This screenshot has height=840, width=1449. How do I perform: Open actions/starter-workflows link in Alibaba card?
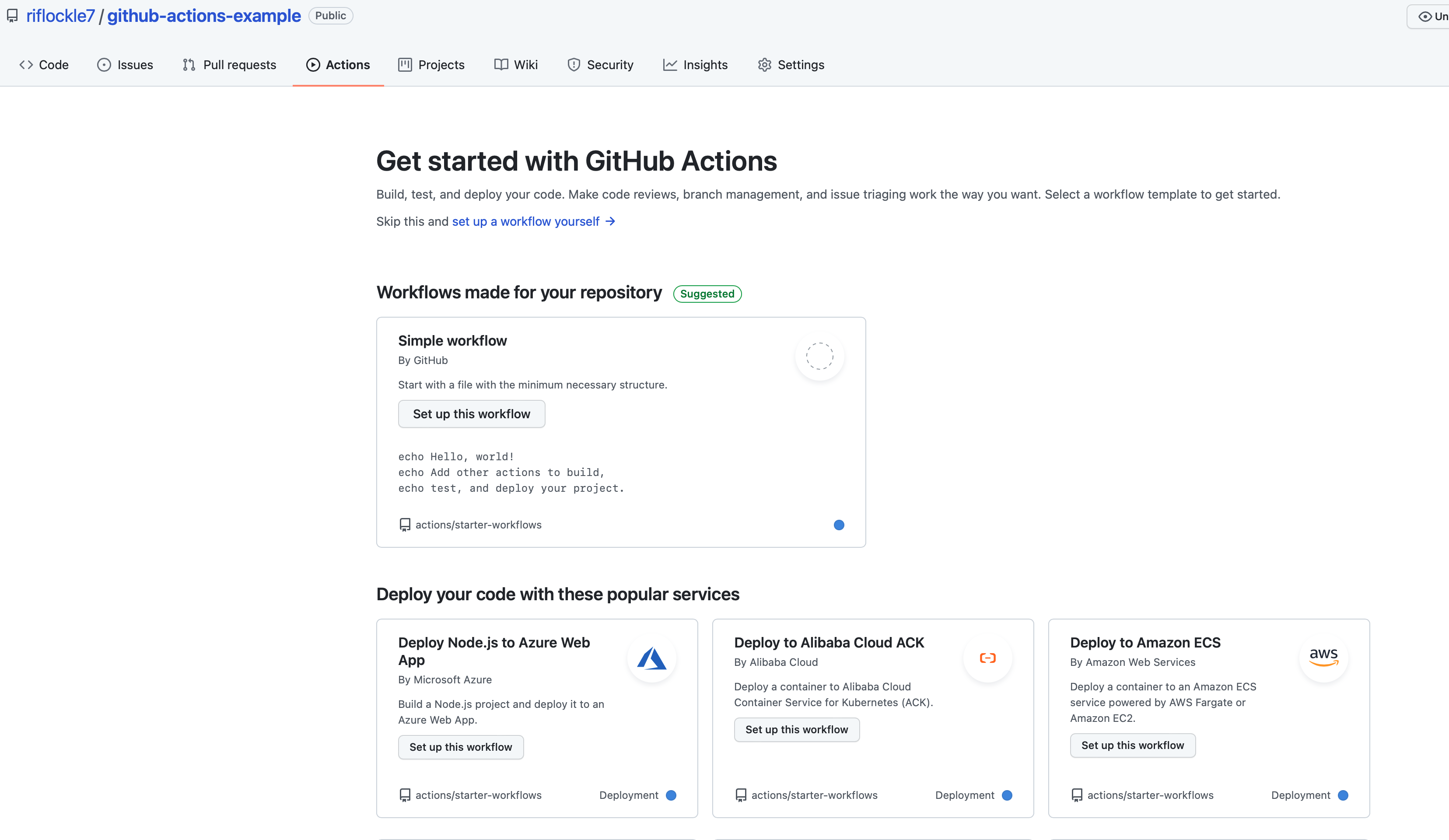tap(814, 795)
